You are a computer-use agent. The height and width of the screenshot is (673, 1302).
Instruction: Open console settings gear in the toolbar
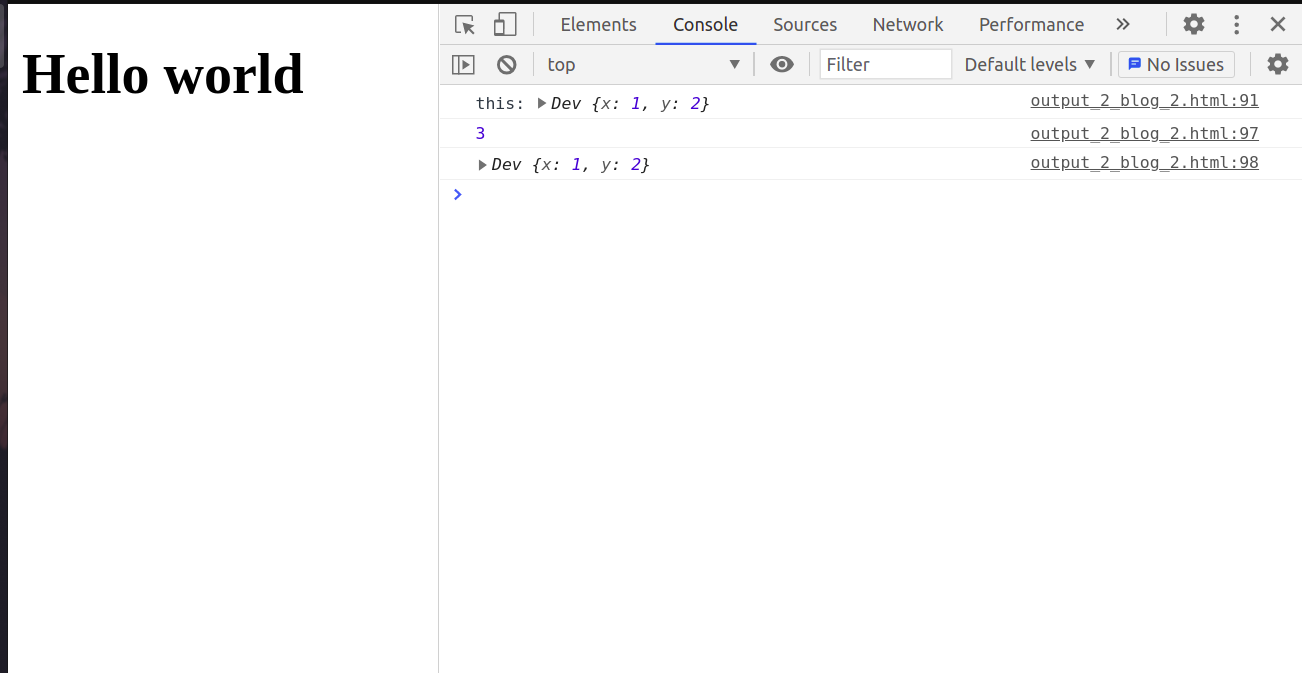coord(1278,65)
